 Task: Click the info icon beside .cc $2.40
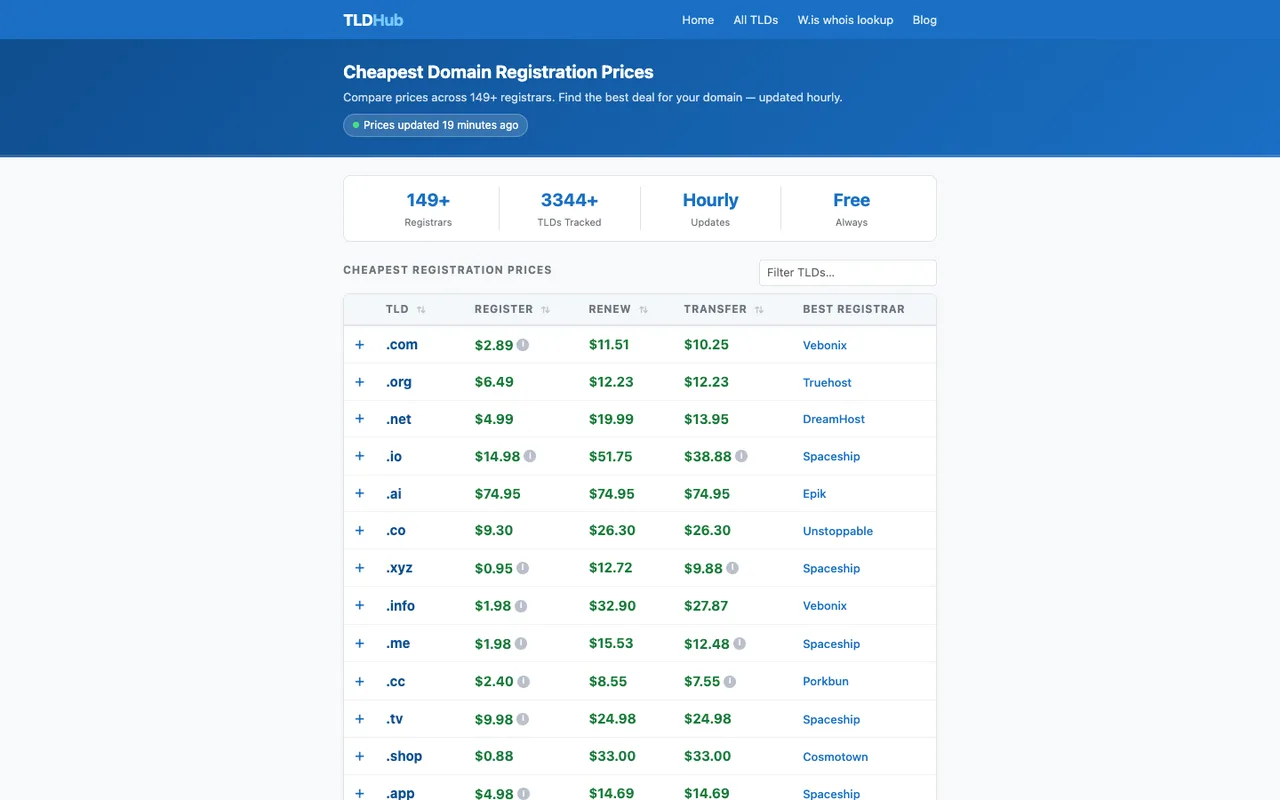523,682
